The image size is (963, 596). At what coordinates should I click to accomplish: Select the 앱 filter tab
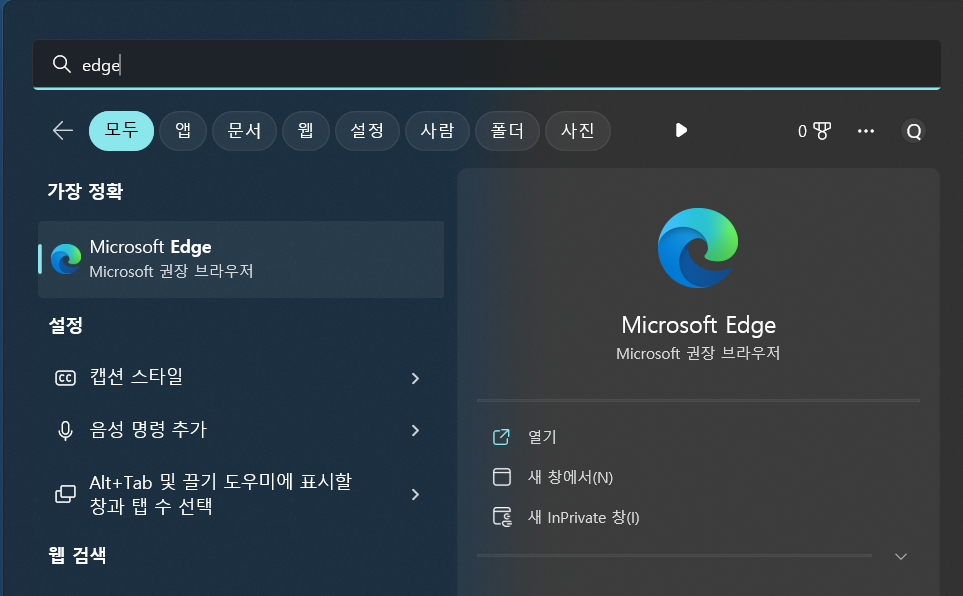[x=183, y=130]
